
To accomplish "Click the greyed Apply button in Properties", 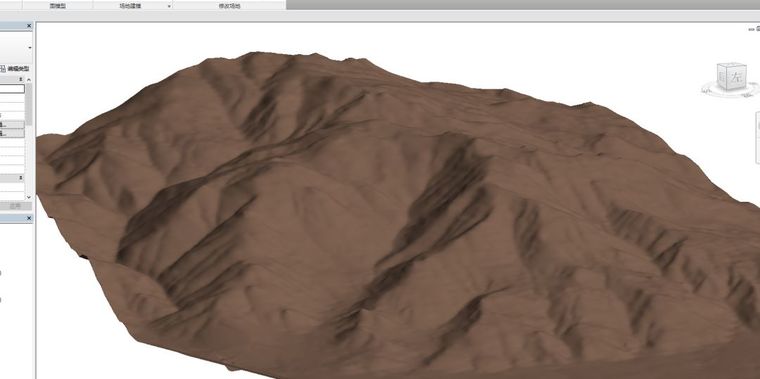I will [x=16, y=206].
